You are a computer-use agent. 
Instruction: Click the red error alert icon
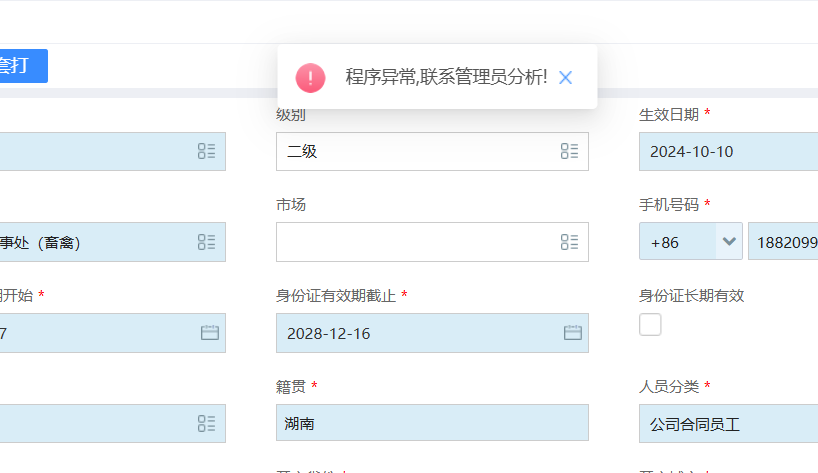point(310,77)
